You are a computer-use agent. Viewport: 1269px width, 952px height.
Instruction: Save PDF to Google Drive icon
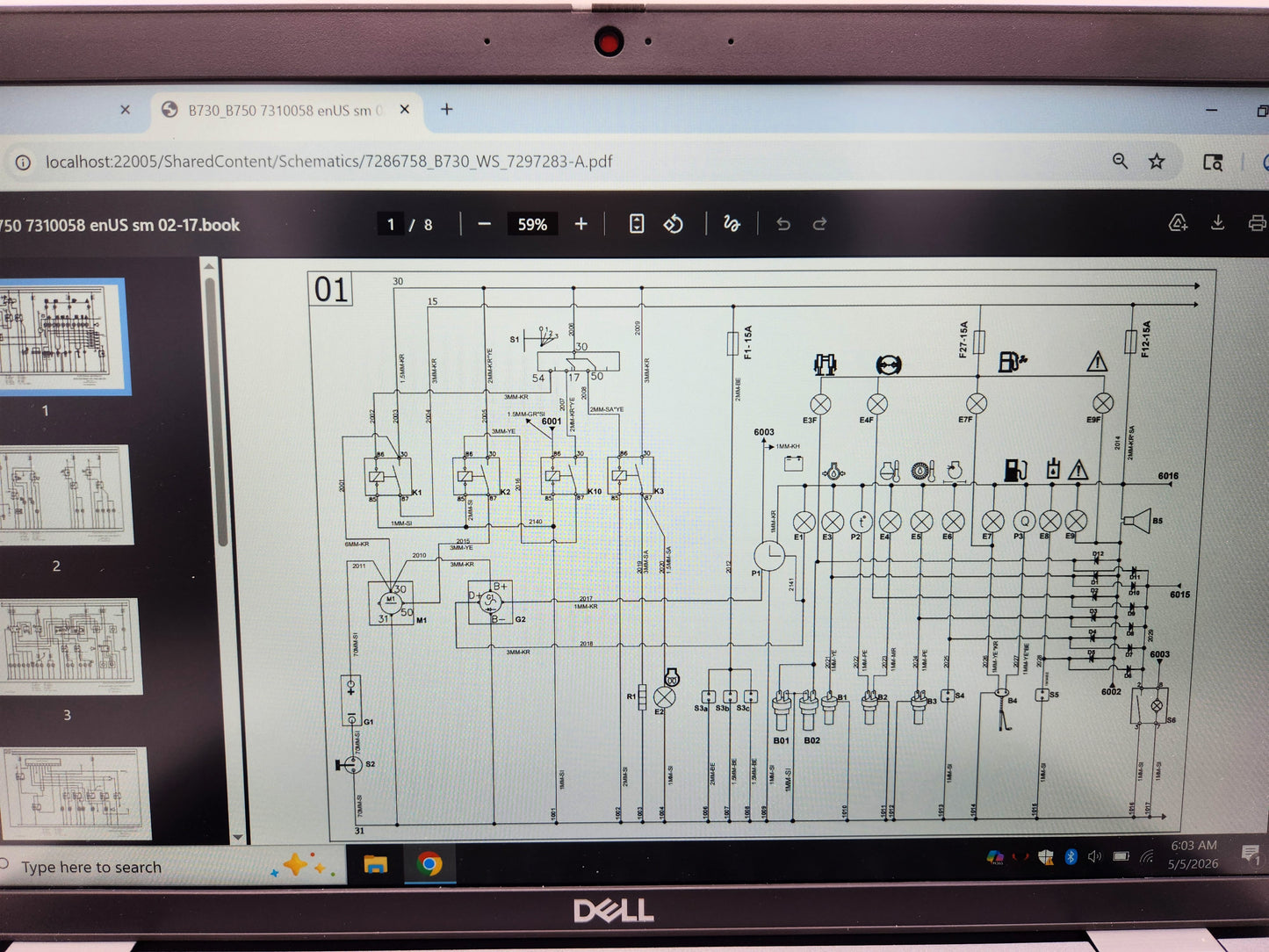pos(1179,223)
